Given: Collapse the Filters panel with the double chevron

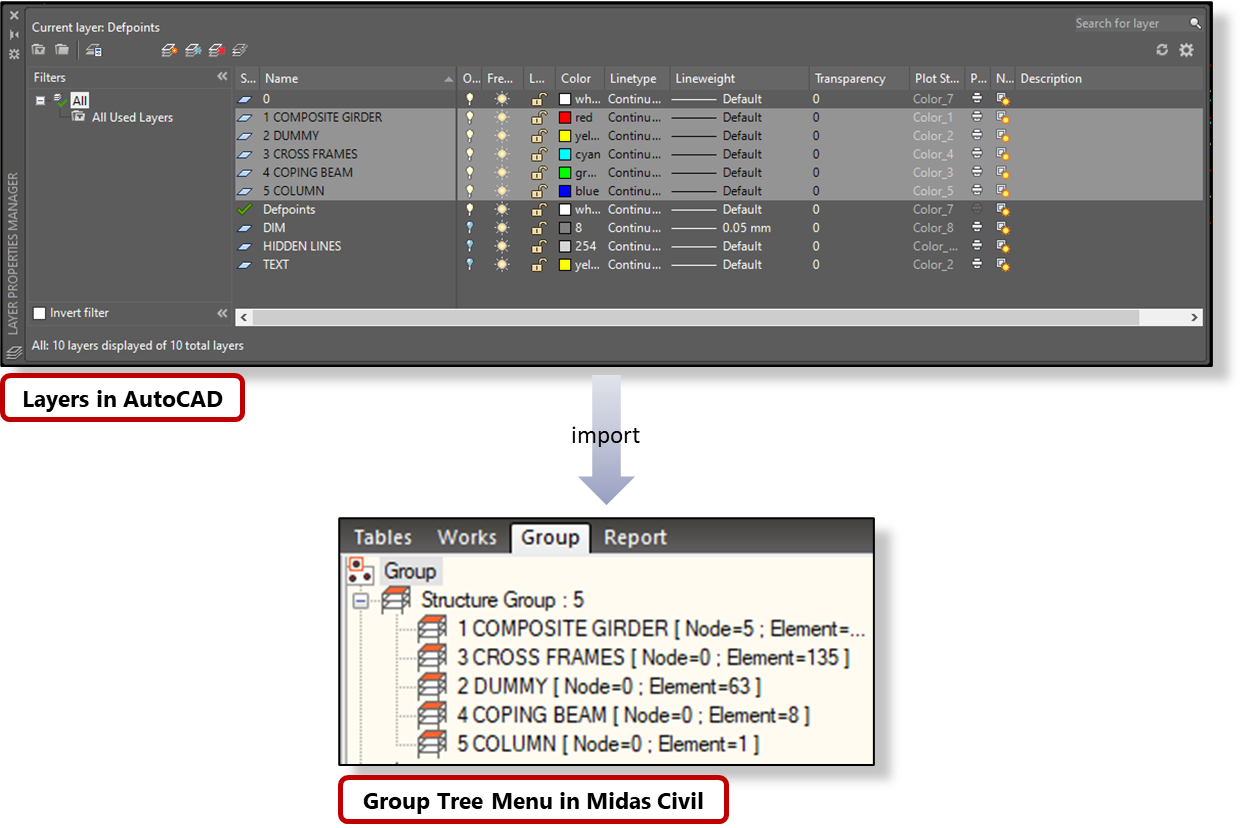Looking at the screenshot, I should coord(222,76).
